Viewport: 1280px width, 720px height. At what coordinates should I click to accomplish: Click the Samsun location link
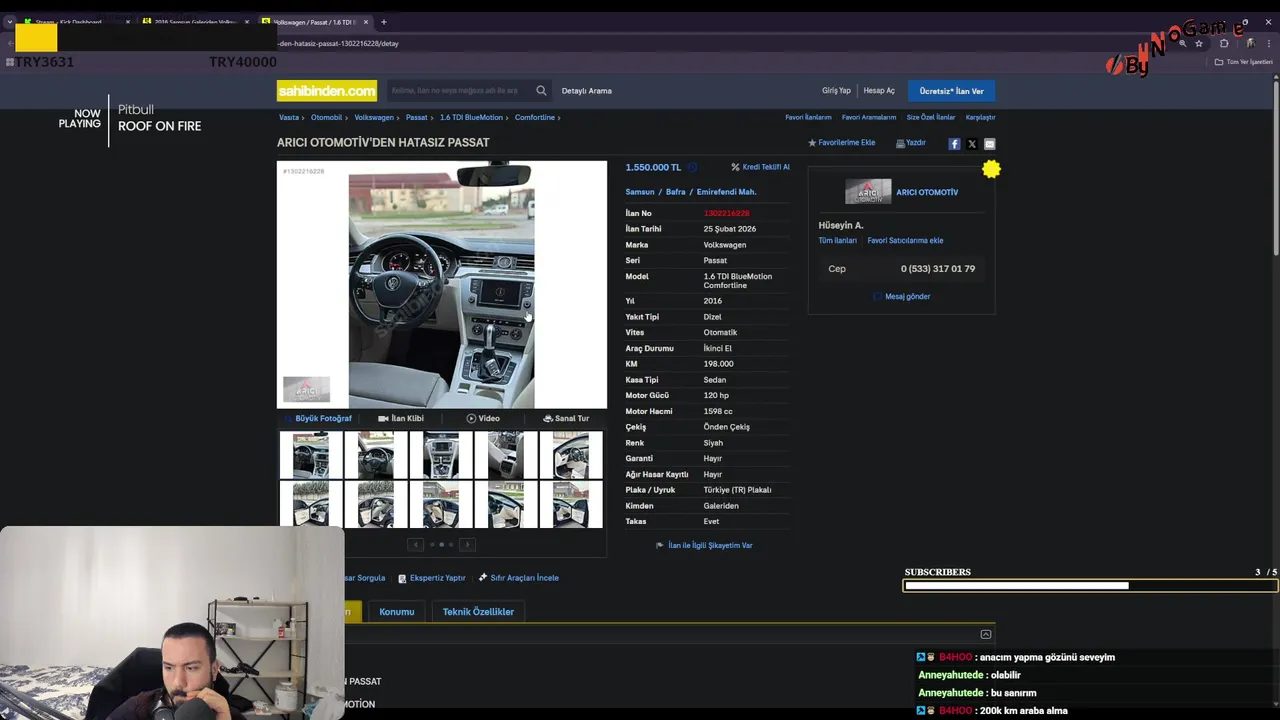(x=640, y=192)
